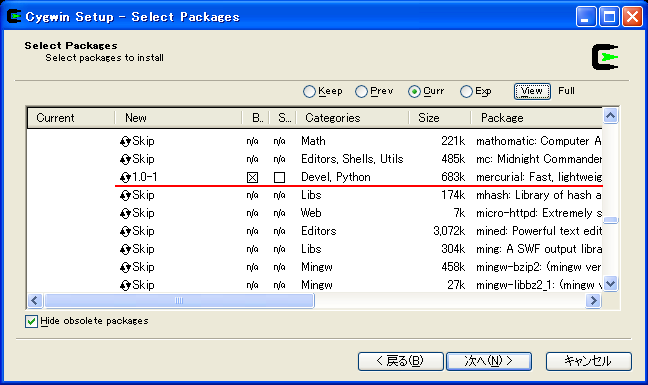Uncheck the mercurial binary checkbox
This screenshot has height=385, width=648.
point(252,178)
